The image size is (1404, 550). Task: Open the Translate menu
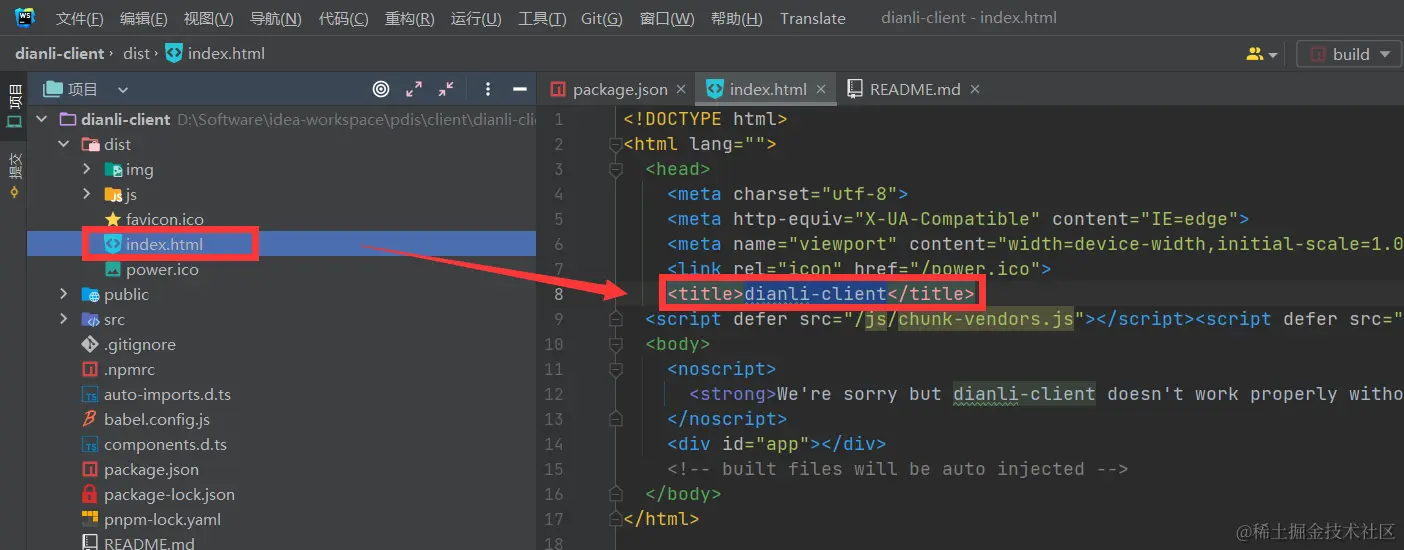point(812,18)
